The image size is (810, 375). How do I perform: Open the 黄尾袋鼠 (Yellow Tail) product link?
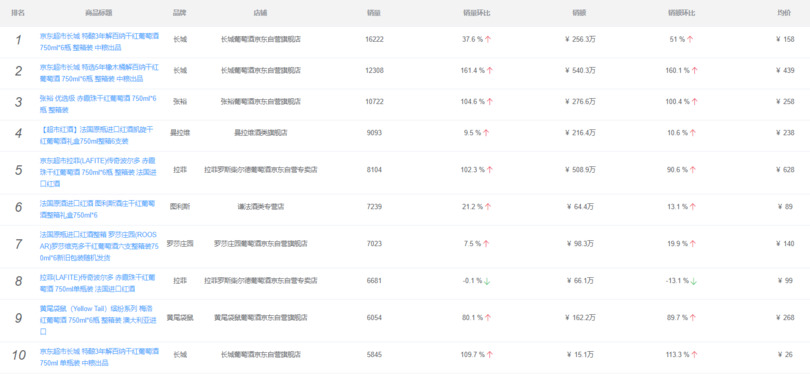pos(99,320)
